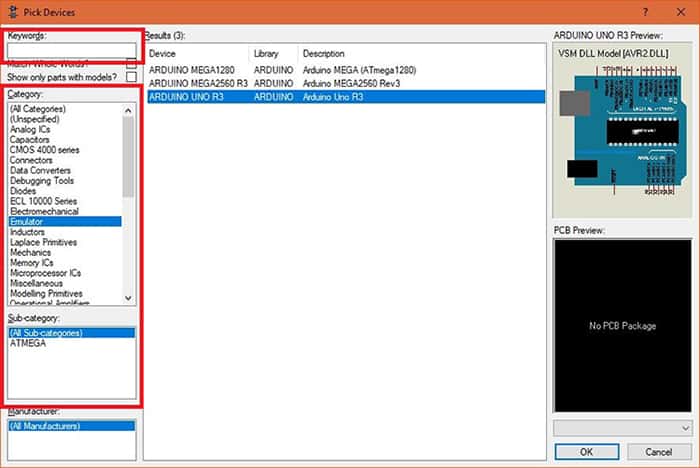This screenshot has height=468, width=700.
Task: Close the Pick Devices dialog
Action: (681, 12)
